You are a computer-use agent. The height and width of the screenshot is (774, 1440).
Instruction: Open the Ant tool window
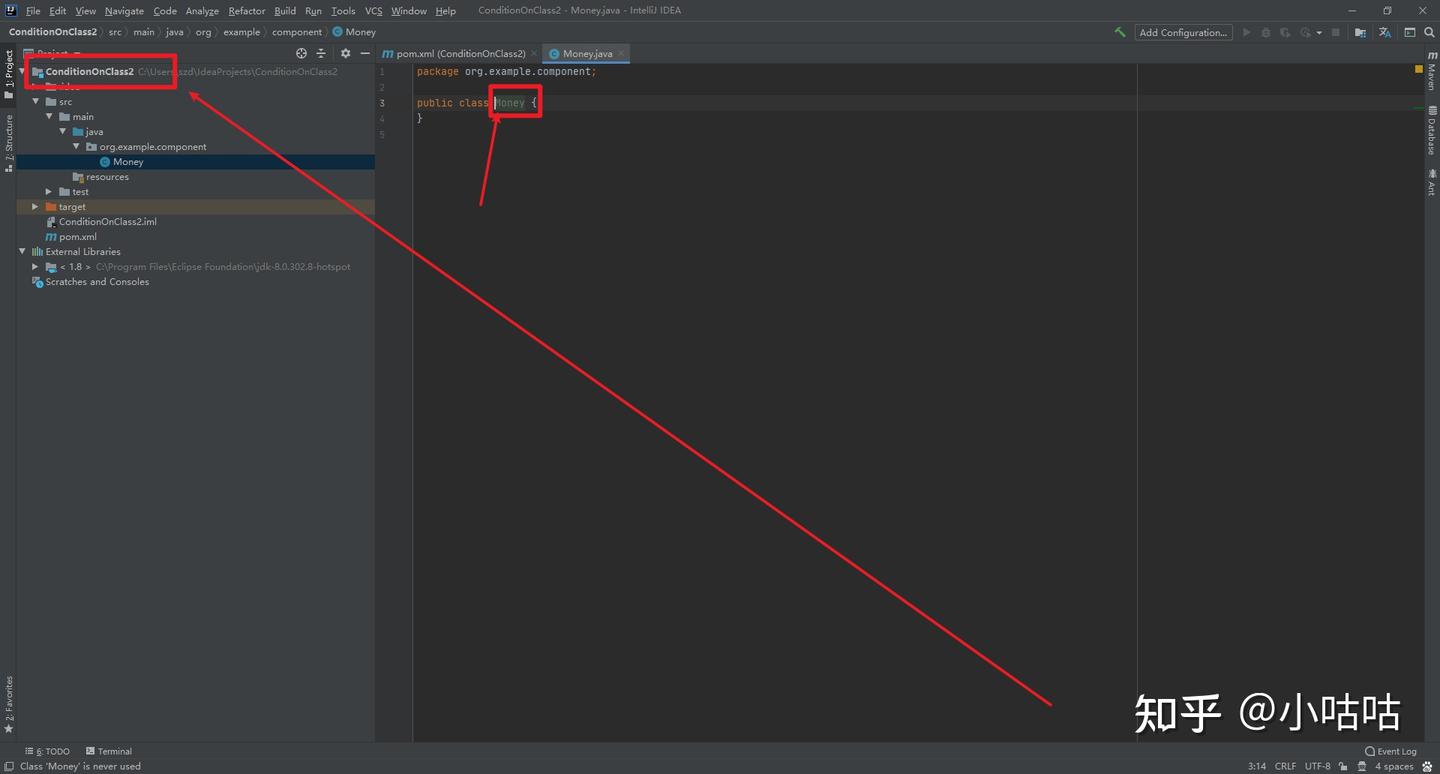1432,182
